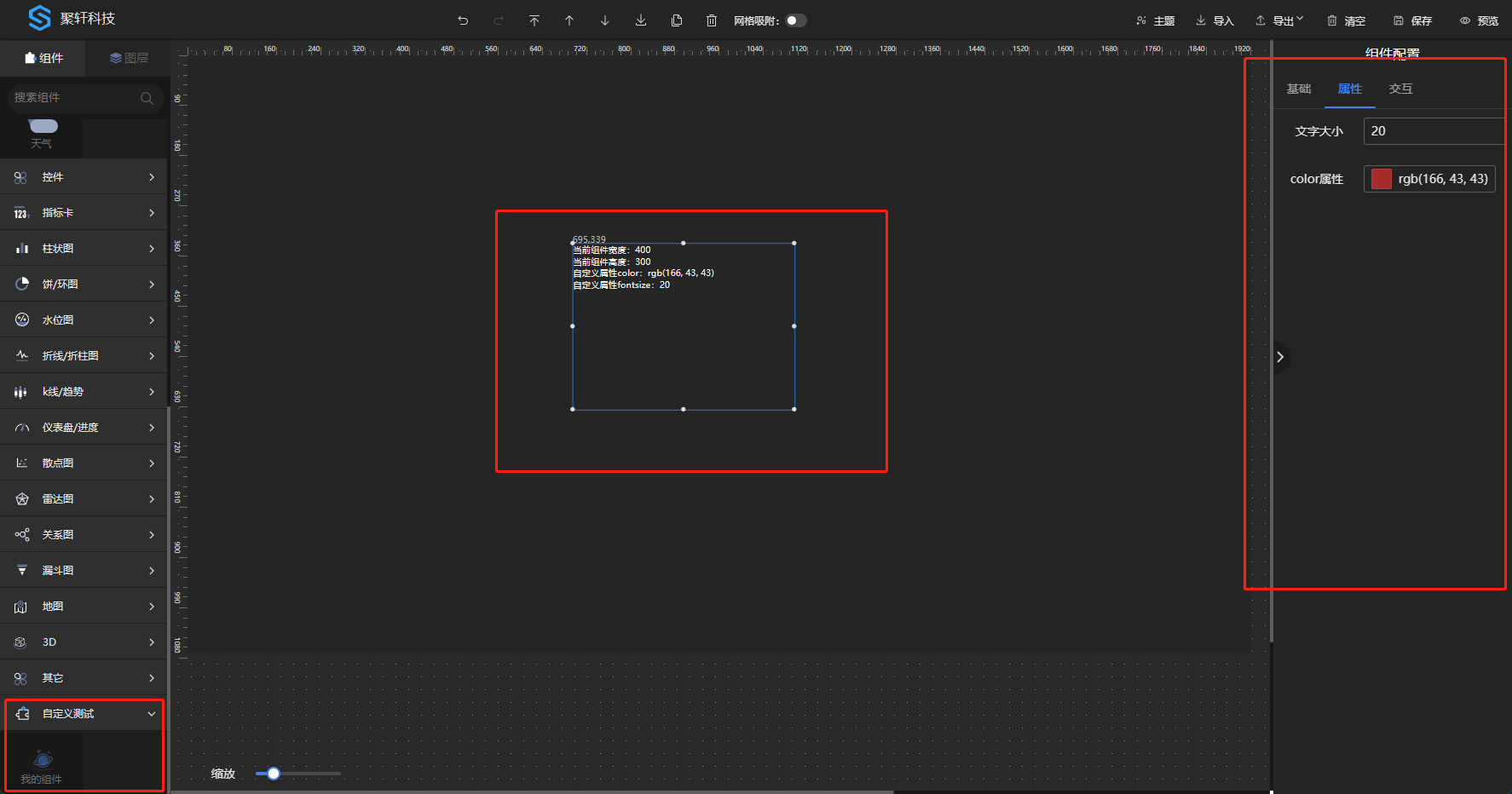The image size is (1512, 794).
Task: Click the 导入 import button
Action: (1215, 20)
